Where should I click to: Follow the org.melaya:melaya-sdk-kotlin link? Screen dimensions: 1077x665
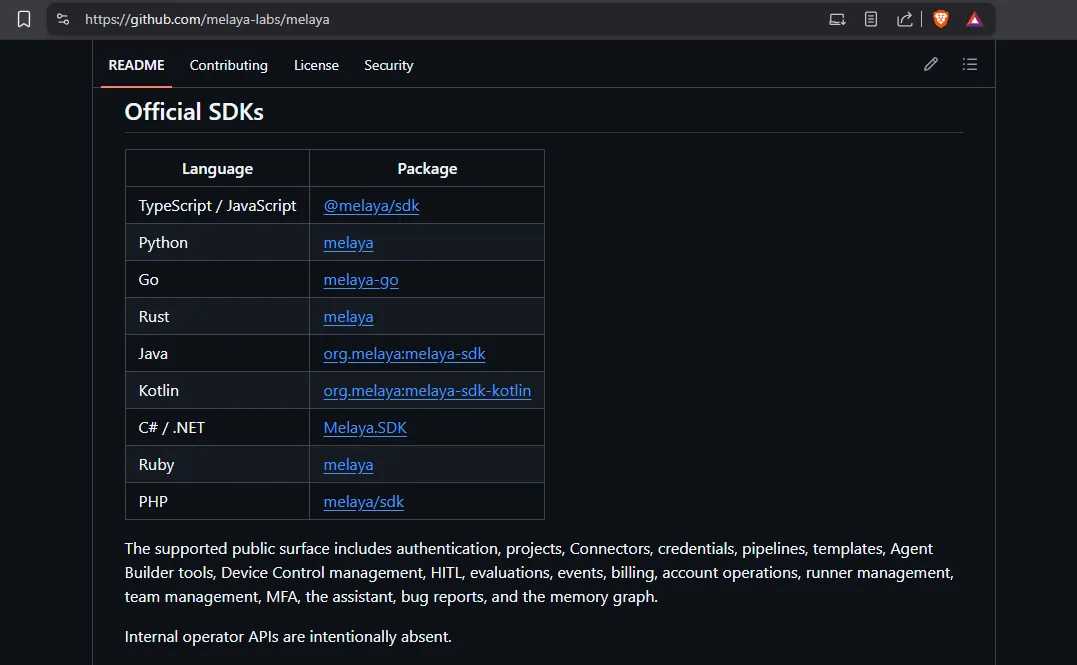click(x=427, y=391)
